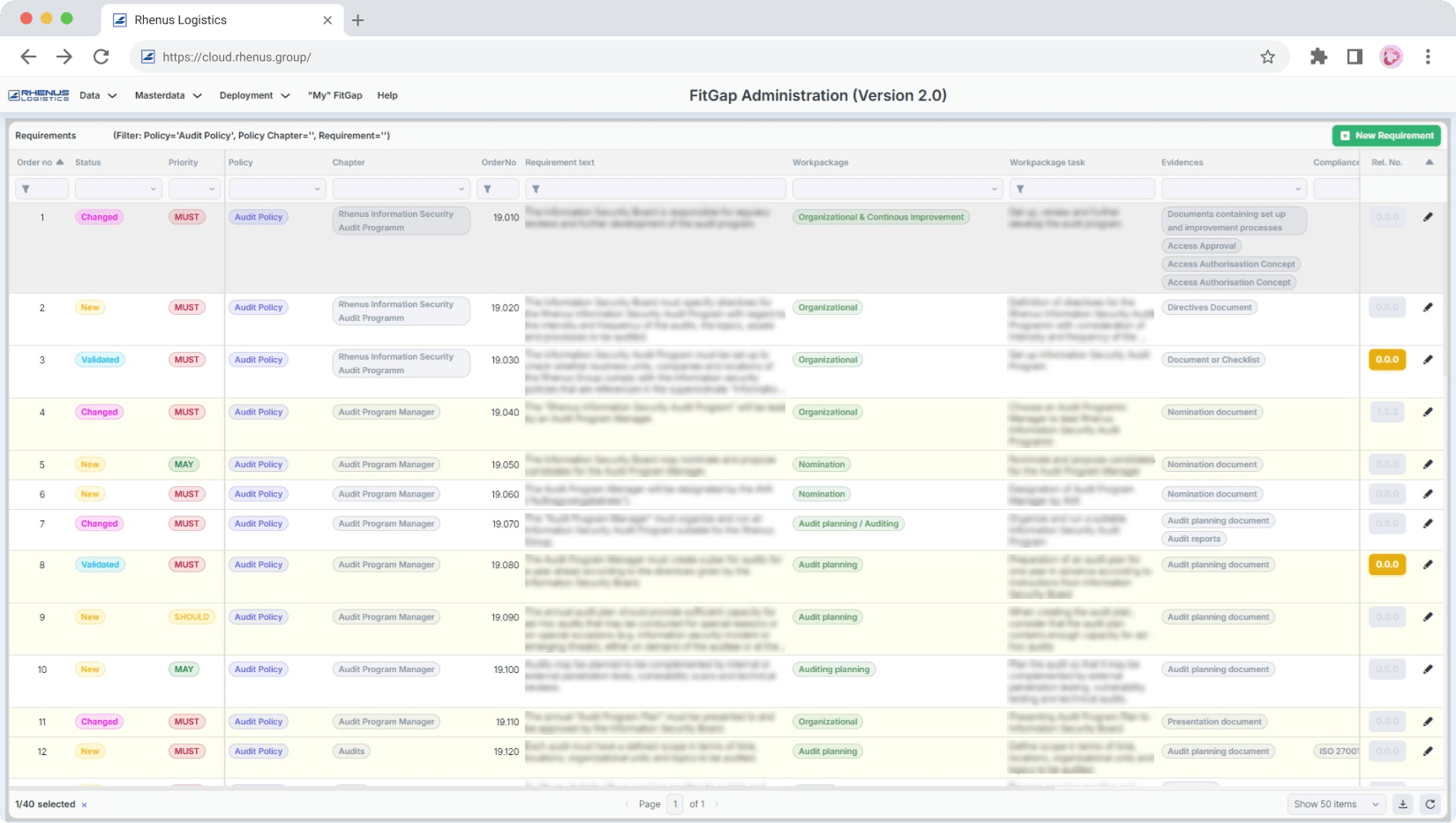Screen dimensions: 1456x823
Task: Click the OrderNo filter field
Action: [x=498, y=189]
